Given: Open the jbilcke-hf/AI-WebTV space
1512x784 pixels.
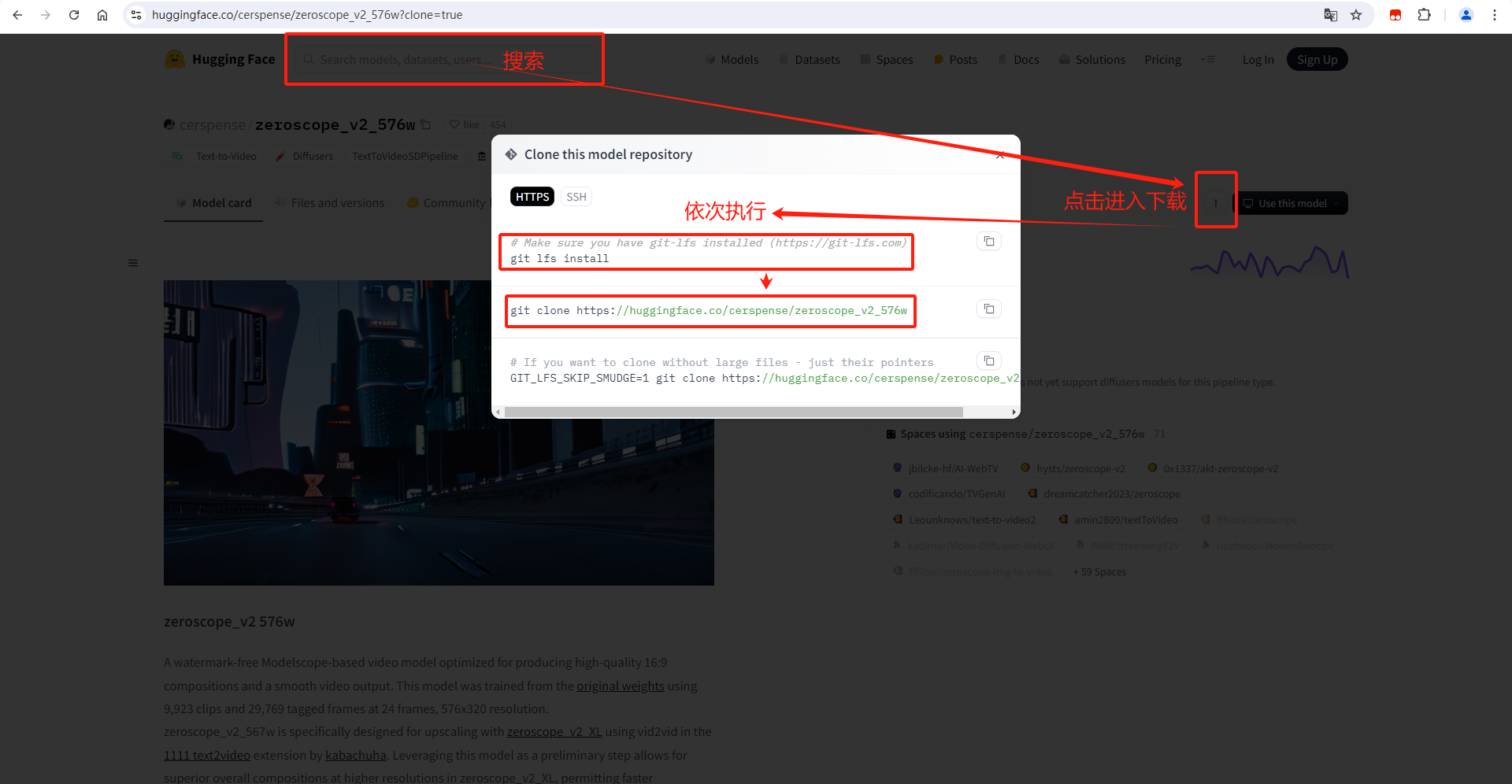Looking at the screenshot, I should click(x=945, y=468).
